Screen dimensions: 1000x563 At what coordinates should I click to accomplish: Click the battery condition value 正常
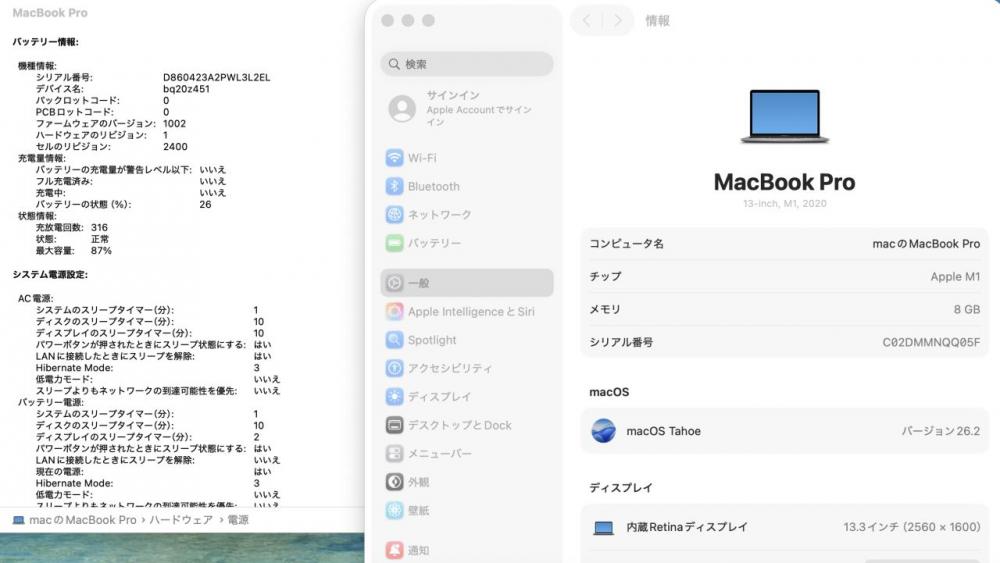(x=99, y=239)
